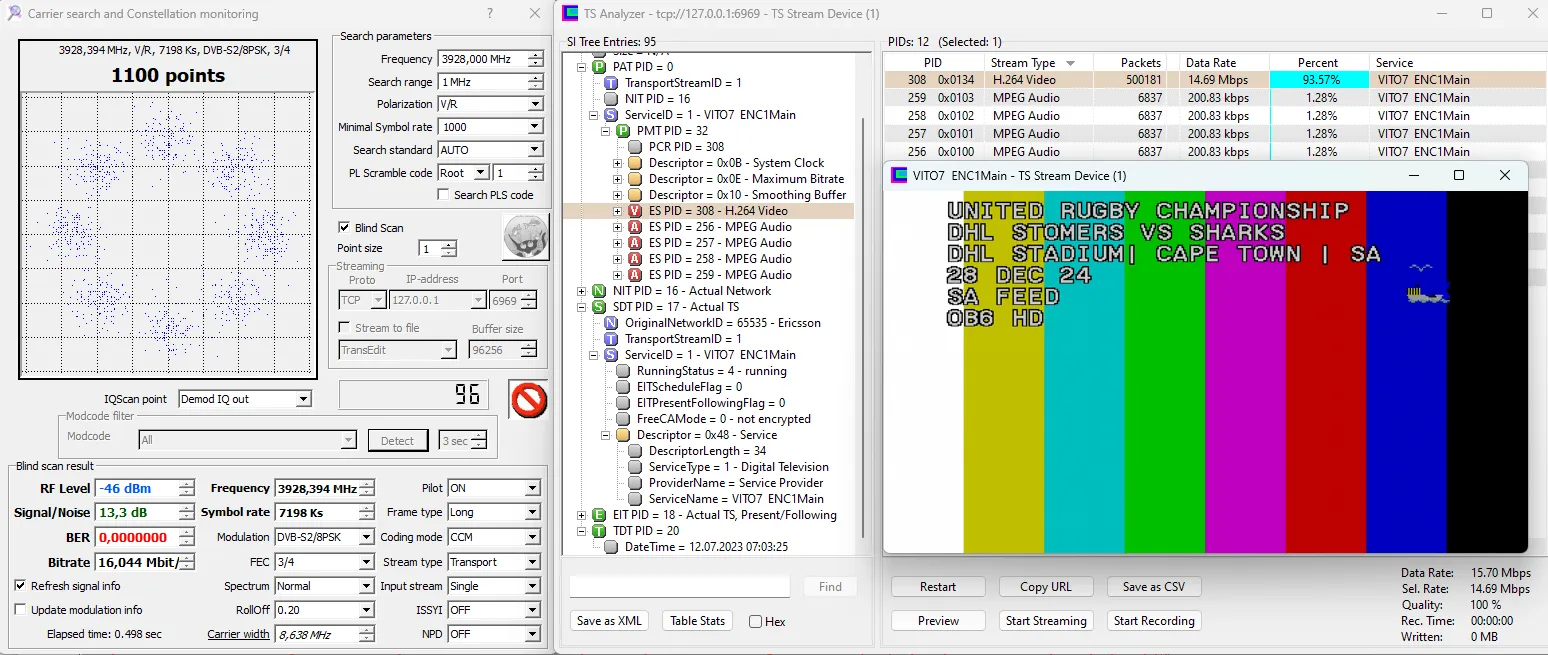
Task: Click the SI tree search input field
Action: click(x=679, y=587)
